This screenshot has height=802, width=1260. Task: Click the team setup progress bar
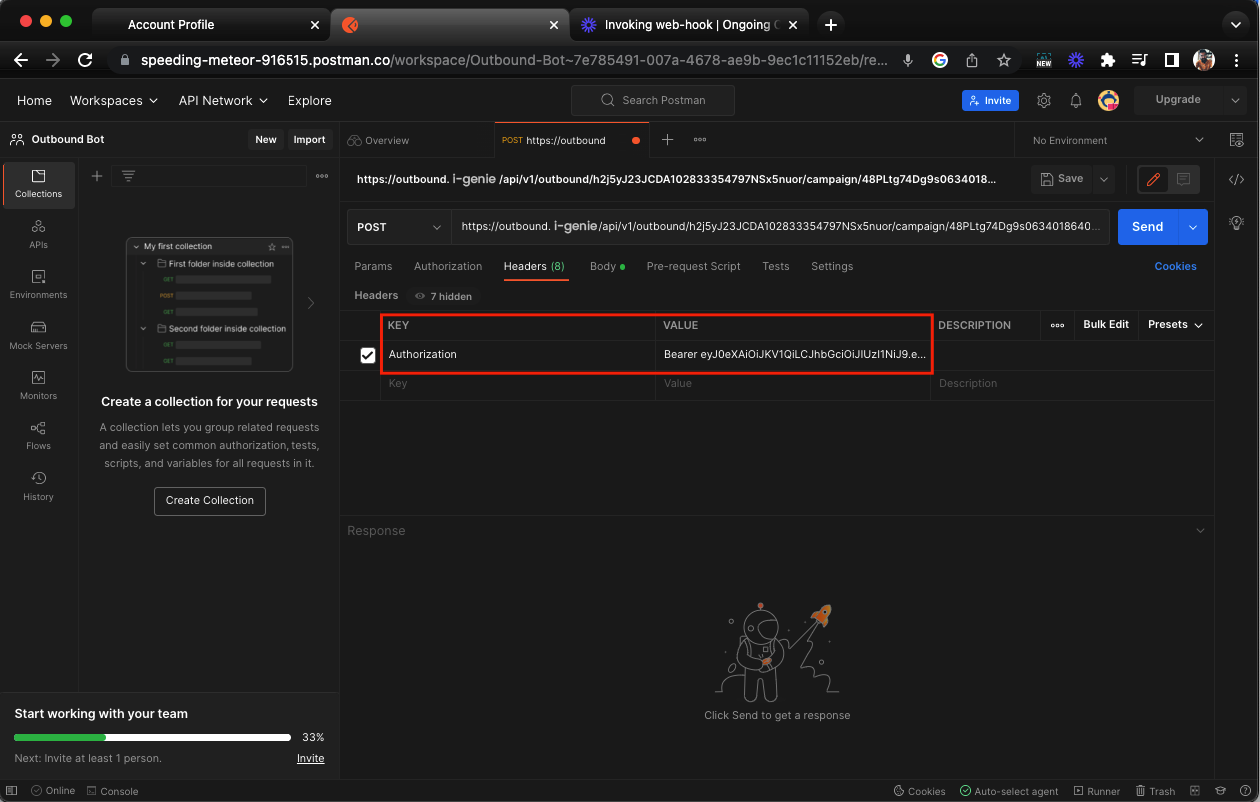(x=152, y=737)
